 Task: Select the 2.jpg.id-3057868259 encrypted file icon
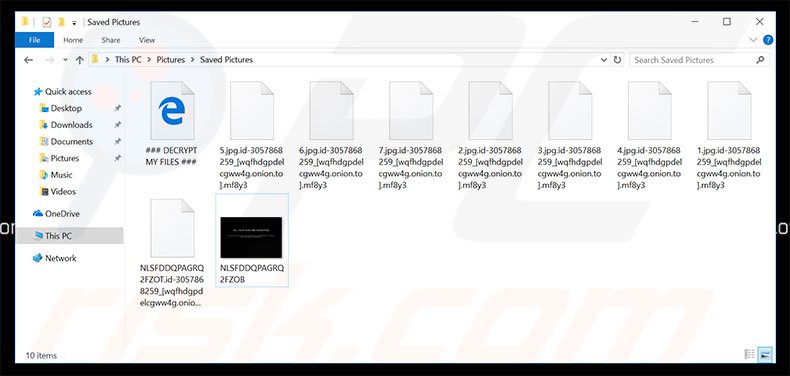tap(490, 110)
